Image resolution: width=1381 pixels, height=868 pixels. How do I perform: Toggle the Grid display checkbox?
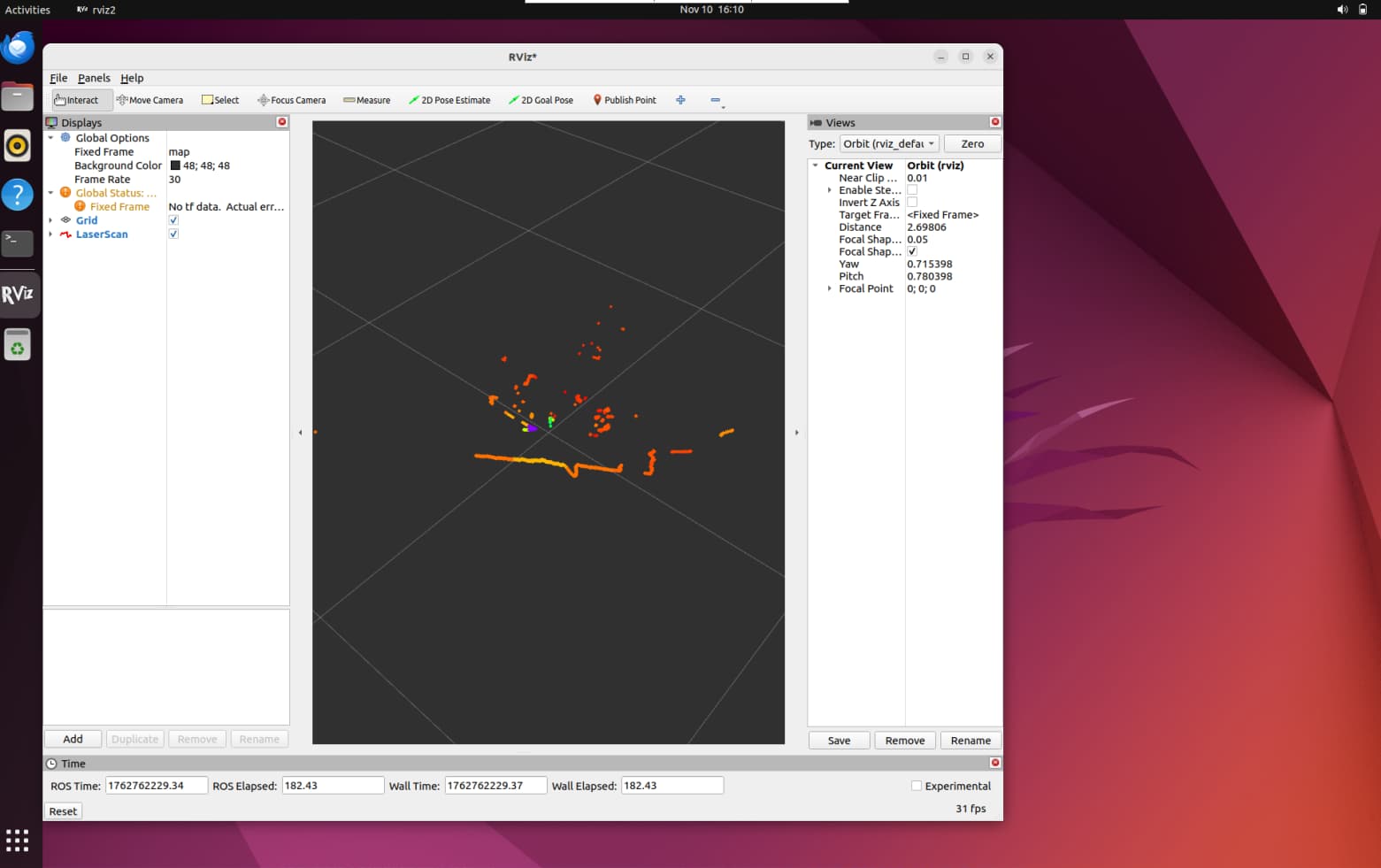[x=173, y=220]
